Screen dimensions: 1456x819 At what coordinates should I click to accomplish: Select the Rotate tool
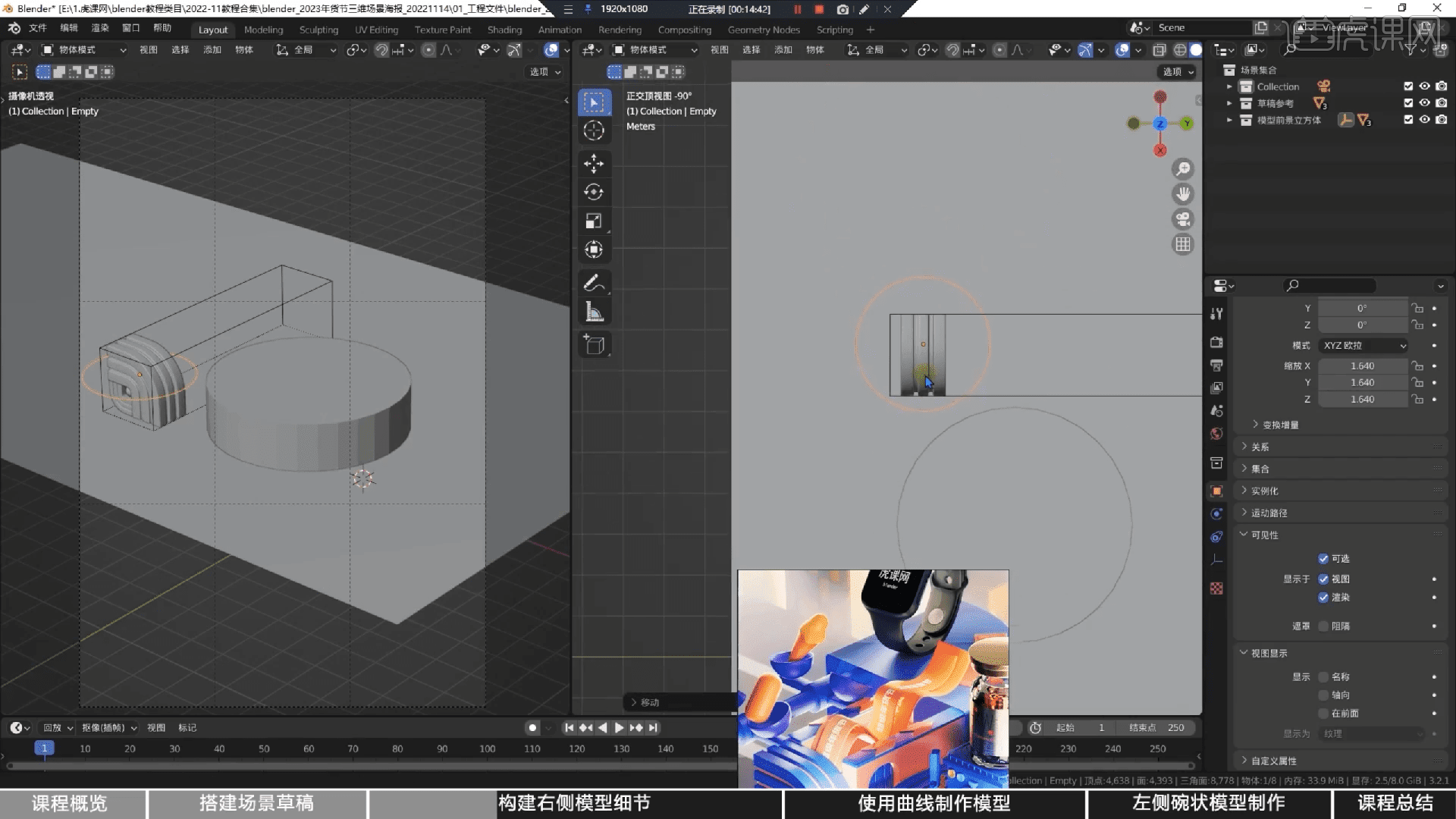pos(595,192)
